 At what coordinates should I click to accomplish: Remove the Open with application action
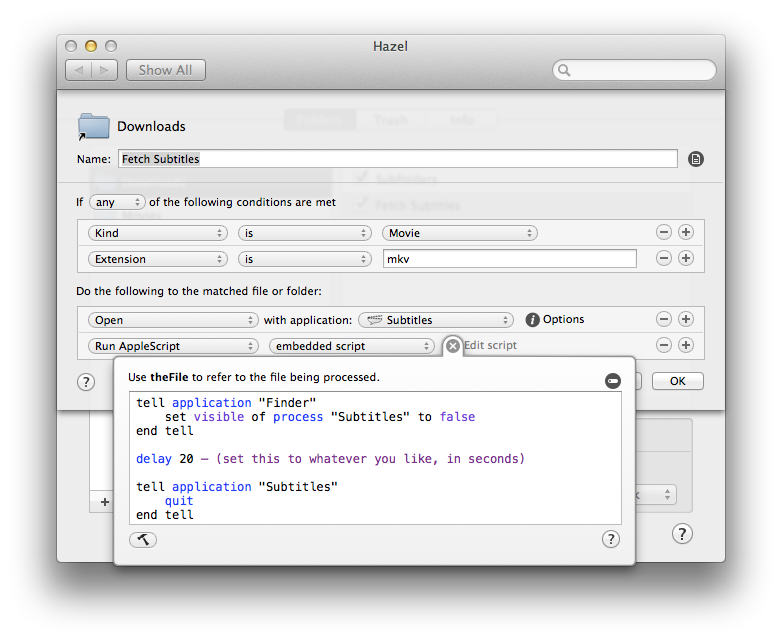click(663, 319)
